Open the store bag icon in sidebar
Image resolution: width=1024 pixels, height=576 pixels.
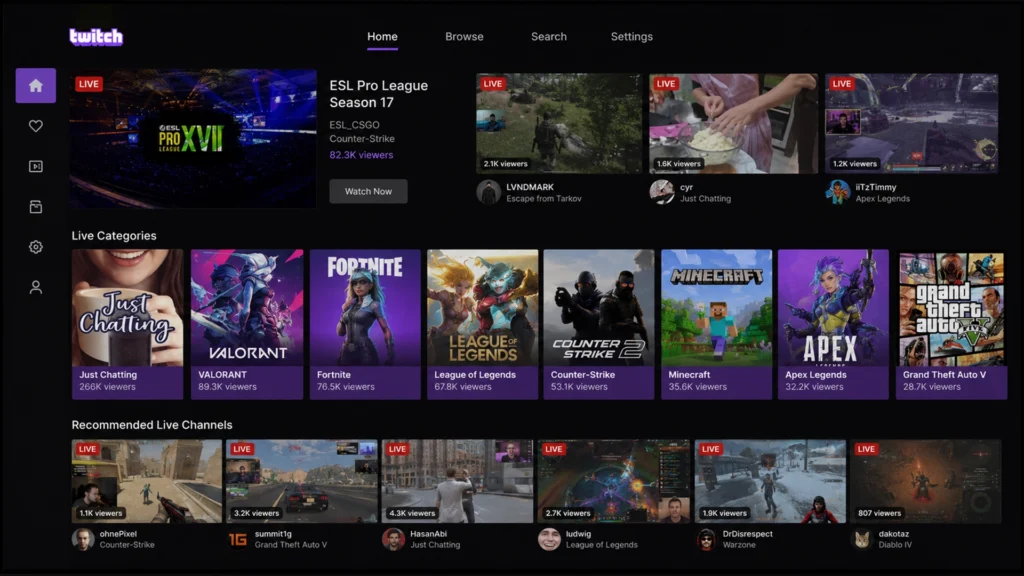point(36,207)
